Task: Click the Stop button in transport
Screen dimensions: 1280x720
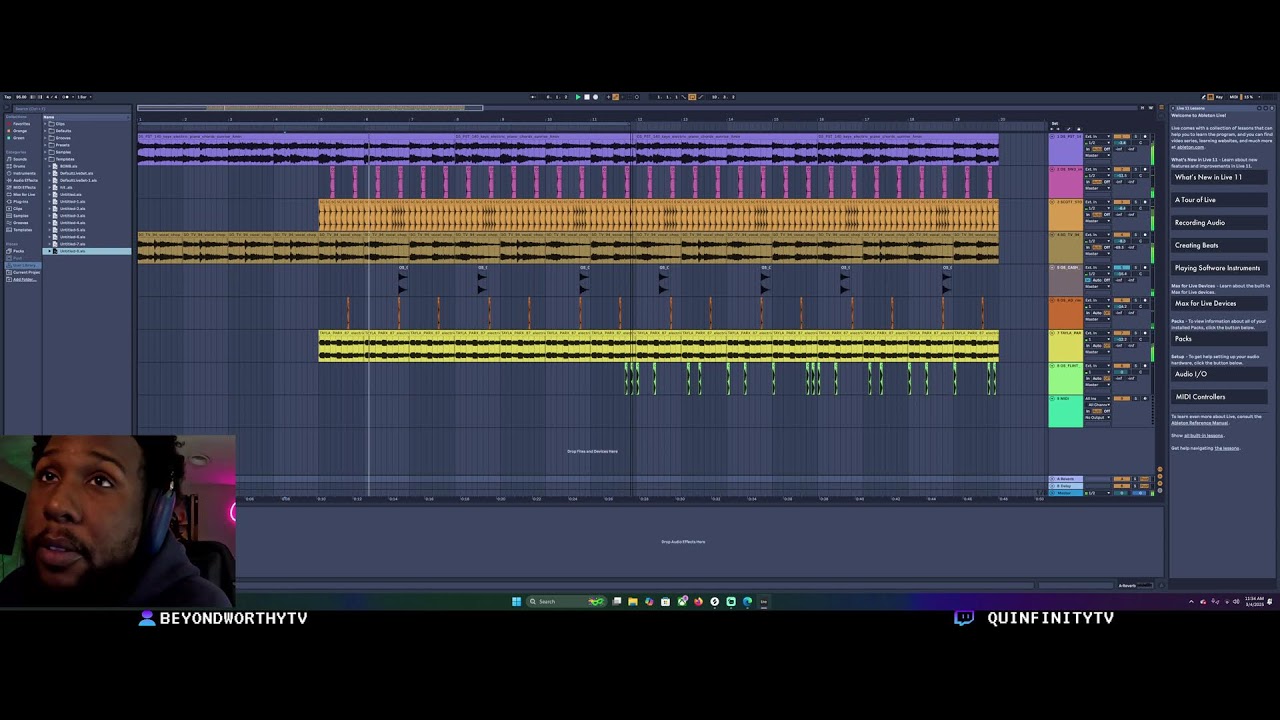Action: (x=587, y=97)
